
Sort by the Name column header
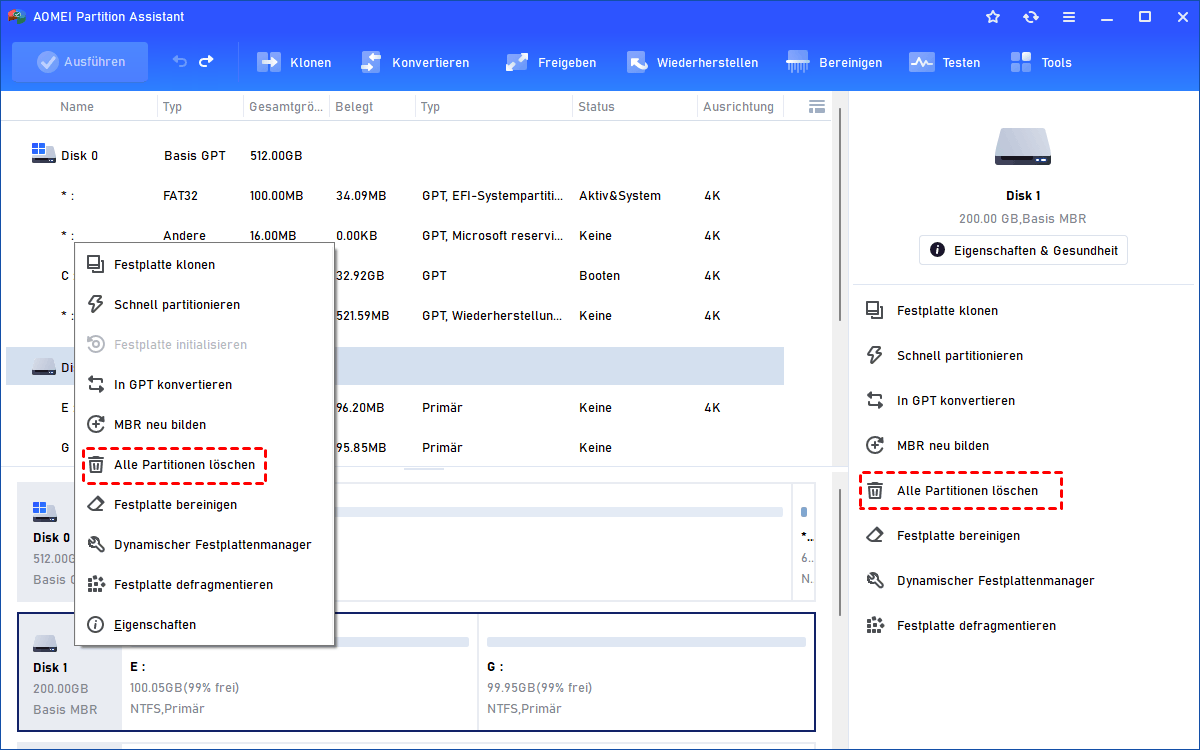click(77, 106)
